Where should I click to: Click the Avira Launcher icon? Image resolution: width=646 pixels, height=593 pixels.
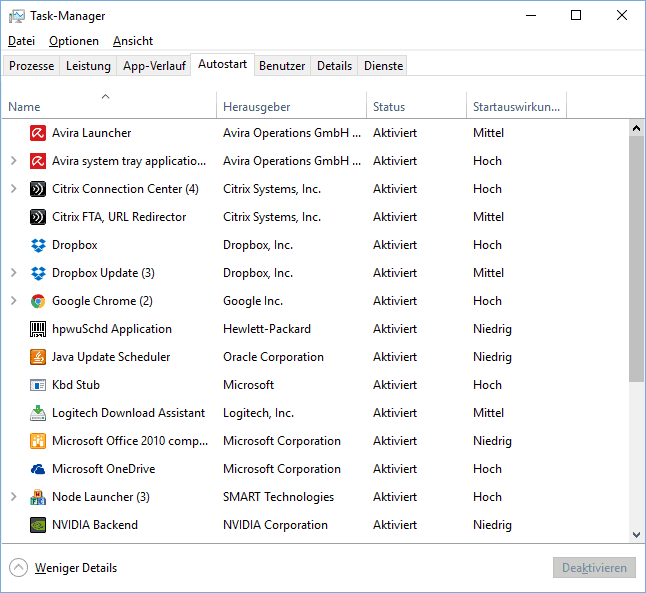38,133
